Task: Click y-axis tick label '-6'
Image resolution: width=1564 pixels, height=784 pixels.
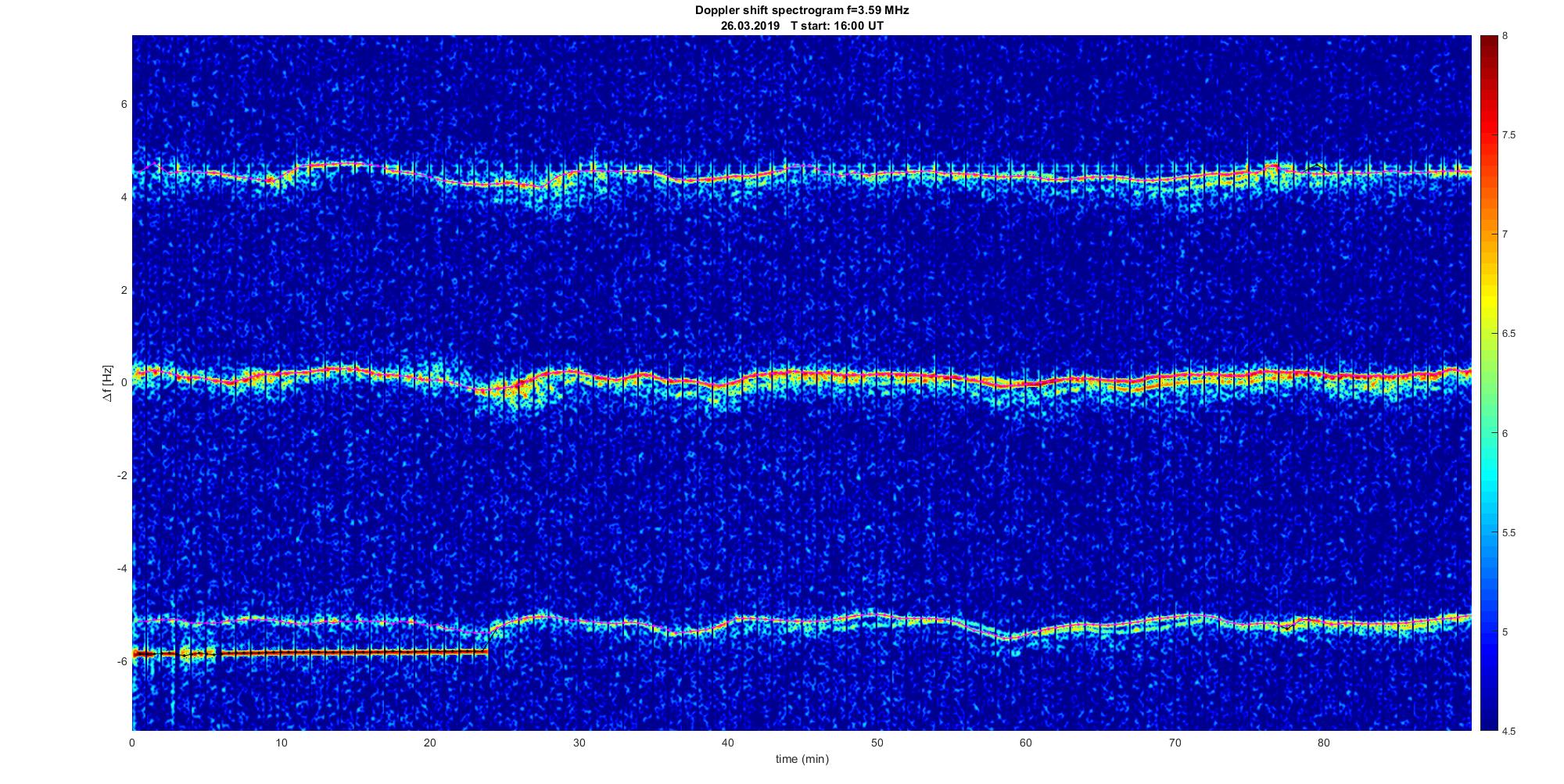Action: coord(122,661)
